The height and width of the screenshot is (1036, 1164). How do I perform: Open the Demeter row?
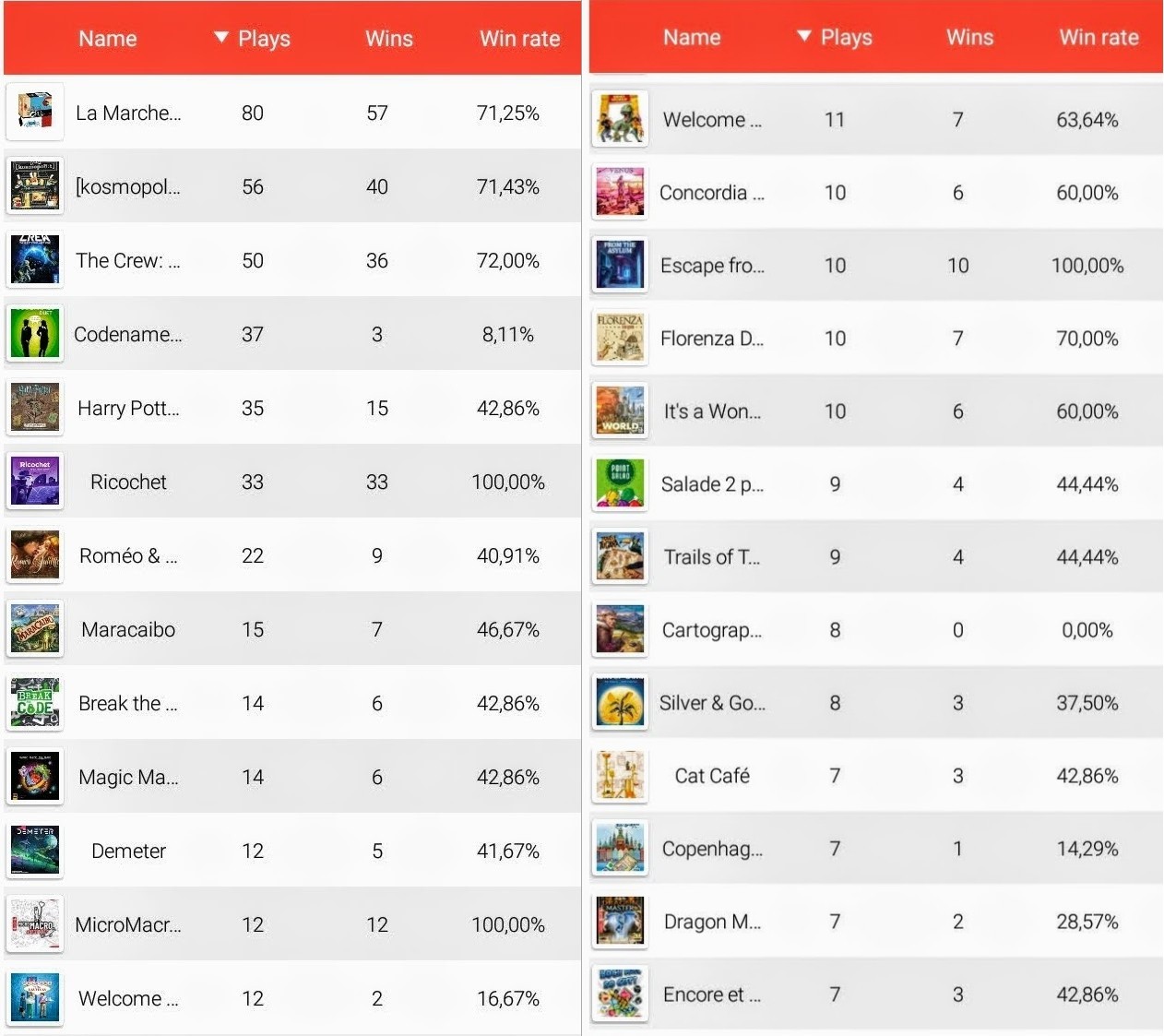pos(292,851)
